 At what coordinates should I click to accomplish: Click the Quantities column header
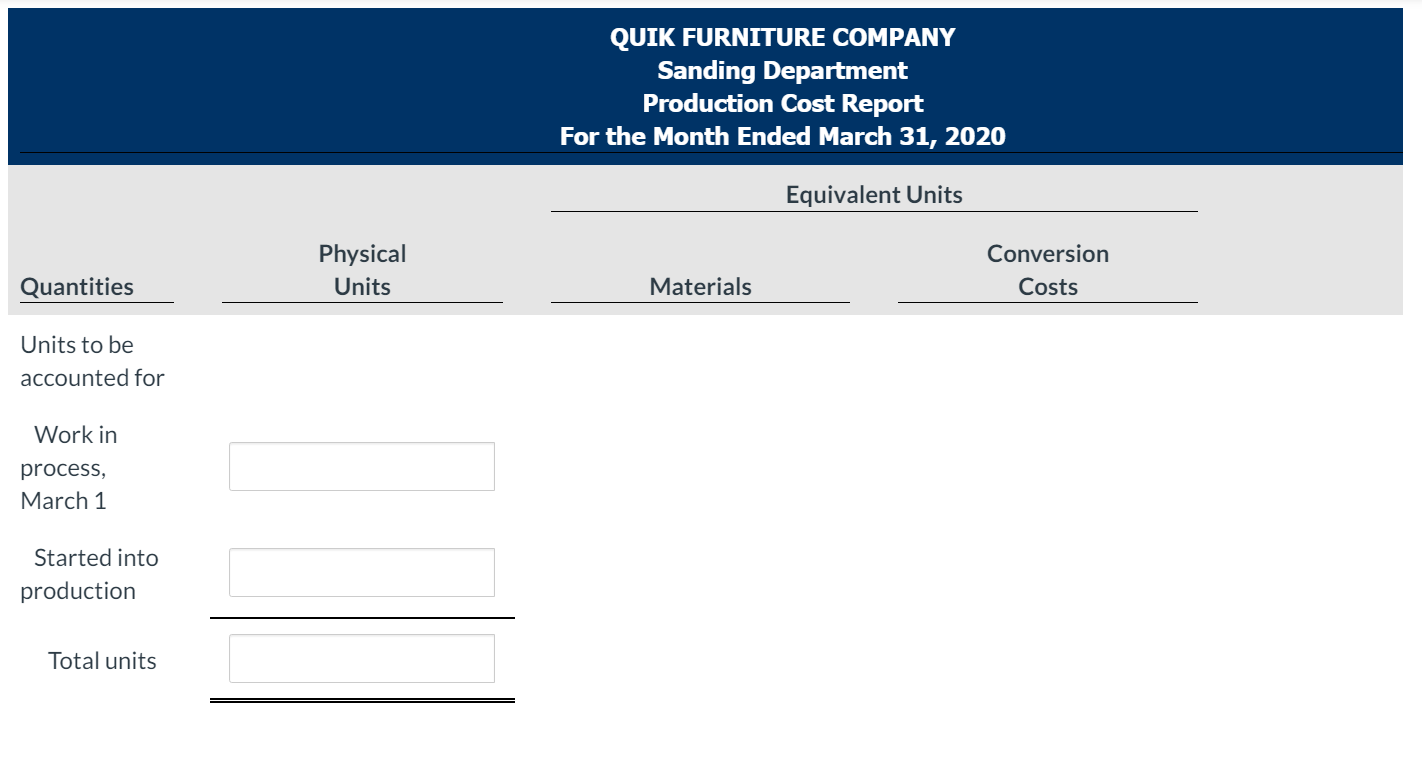pos(76,286)
